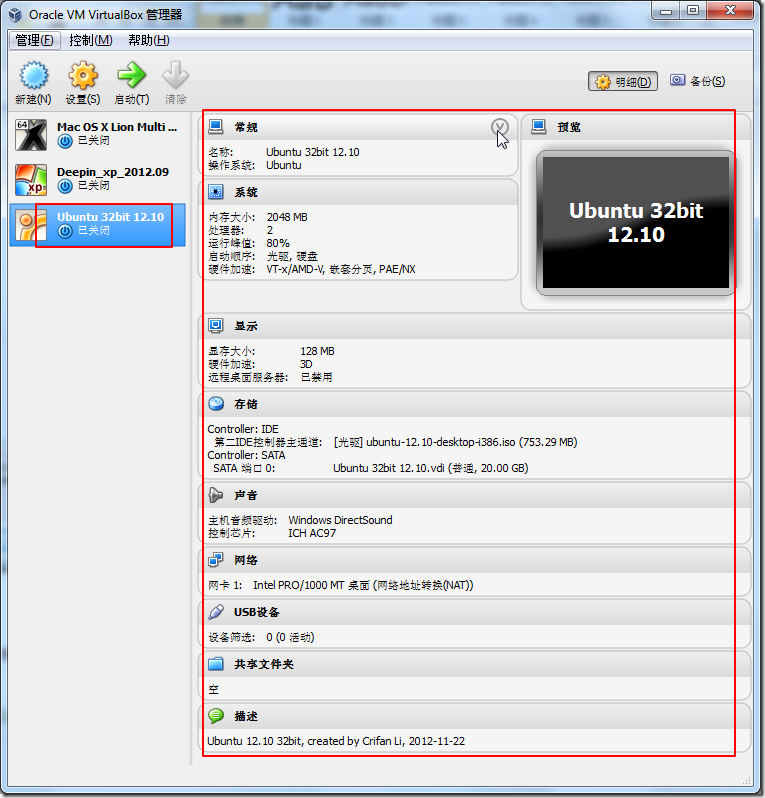Switch to Details view with 明细(D) button
The image size is (765, 798).
pos(623,81)
